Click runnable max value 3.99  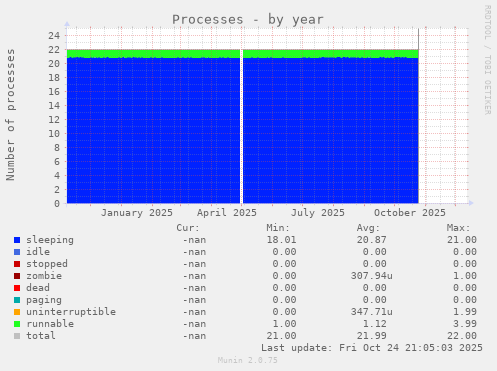click(465, 324)
